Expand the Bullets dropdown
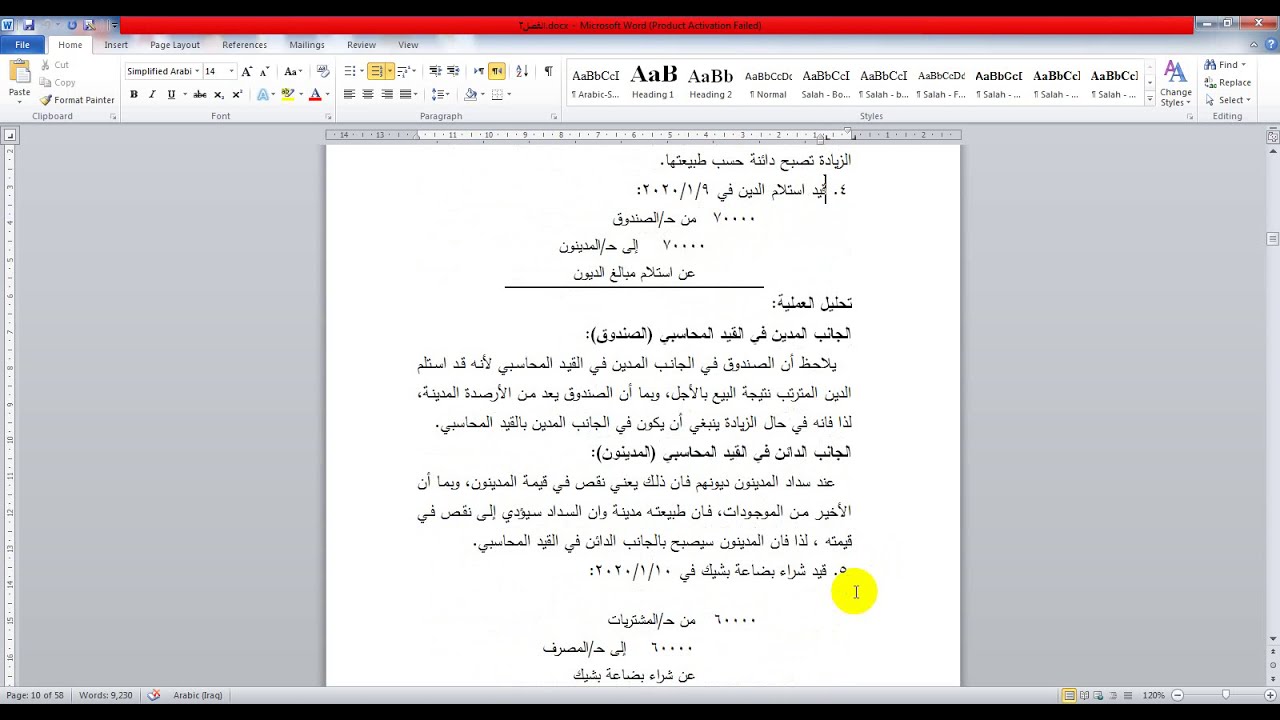The height and width of the screenshot is (720, 1280). click(361, 71)
